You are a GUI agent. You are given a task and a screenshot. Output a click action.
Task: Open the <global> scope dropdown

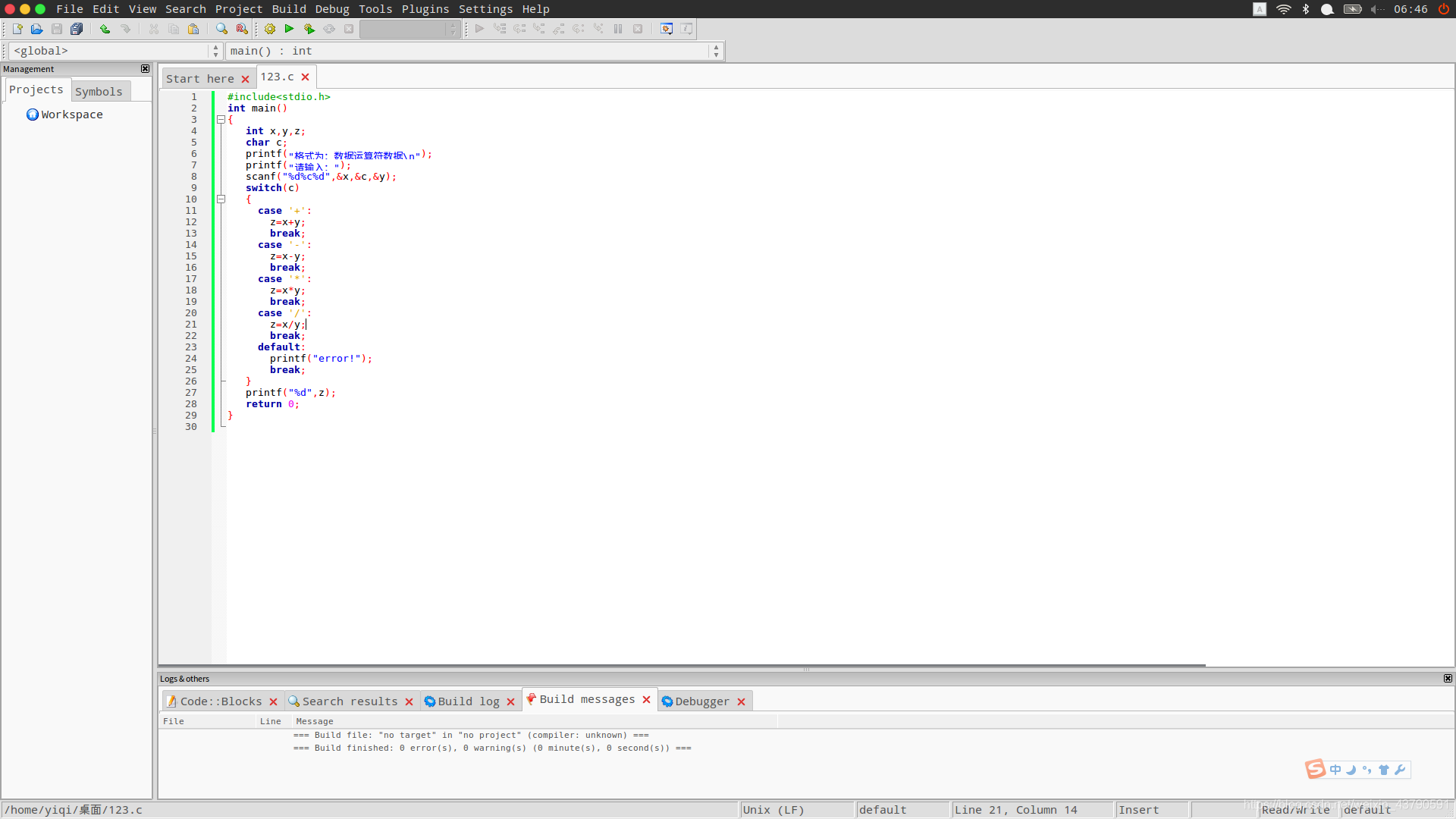click(115, 51)
